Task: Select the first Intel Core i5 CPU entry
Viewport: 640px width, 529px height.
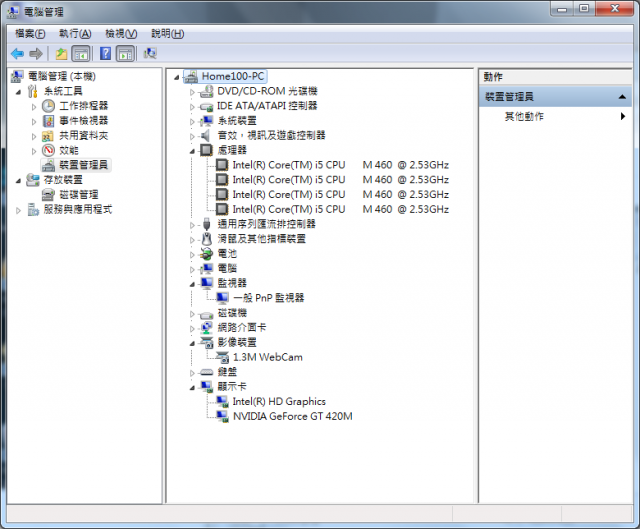Action: point(340,165)
